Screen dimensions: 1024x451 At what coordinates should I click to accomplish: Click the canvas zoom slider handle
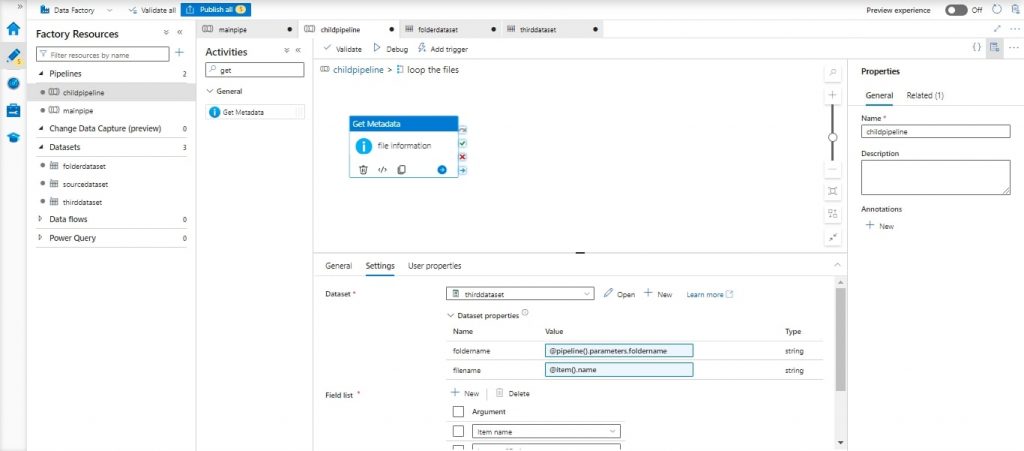[832, 137]
